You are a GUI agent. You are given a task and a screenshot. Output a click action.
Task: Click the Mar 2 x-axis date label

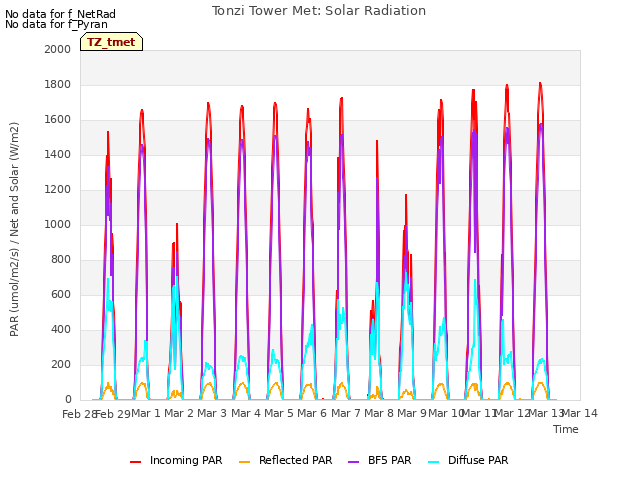point(179,413)
